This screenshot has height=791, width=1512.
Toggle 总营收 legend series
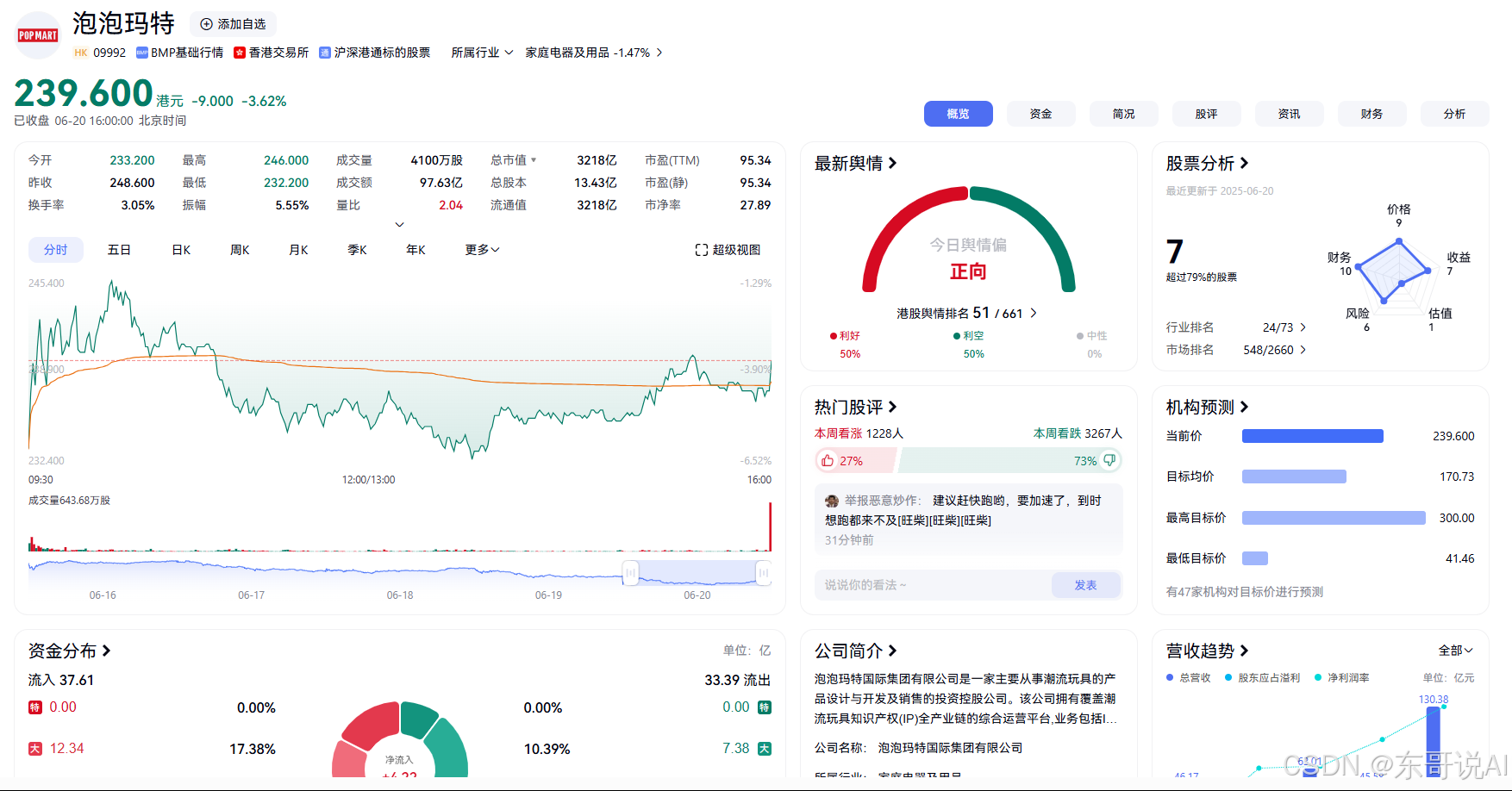pyautogui.click(x=1189, y=678)
